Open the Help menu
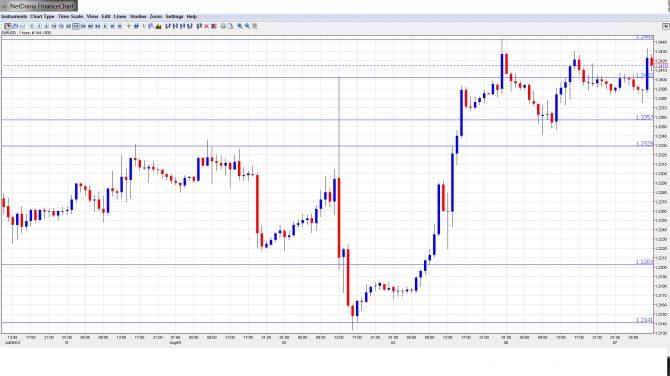 coord(191,16)
